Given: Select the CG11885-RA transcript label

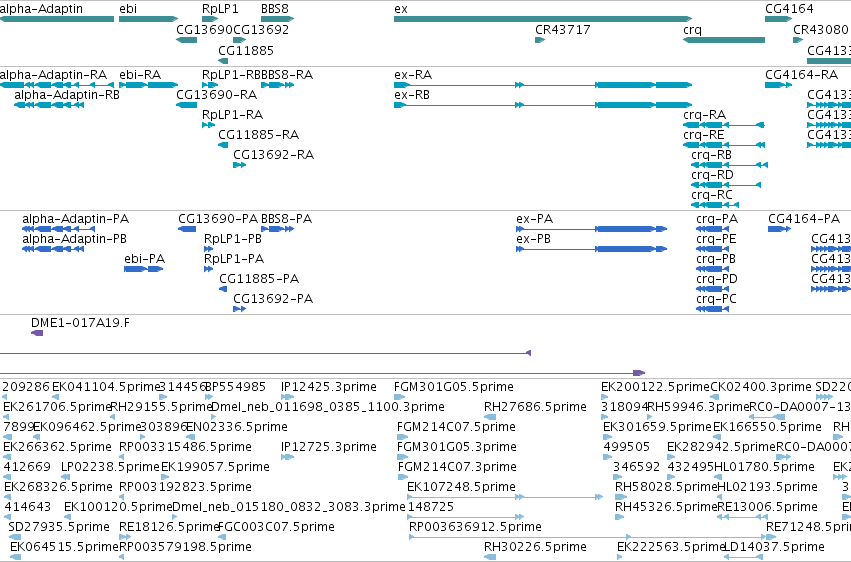Looking at the screenshot, I should [258, 135].
